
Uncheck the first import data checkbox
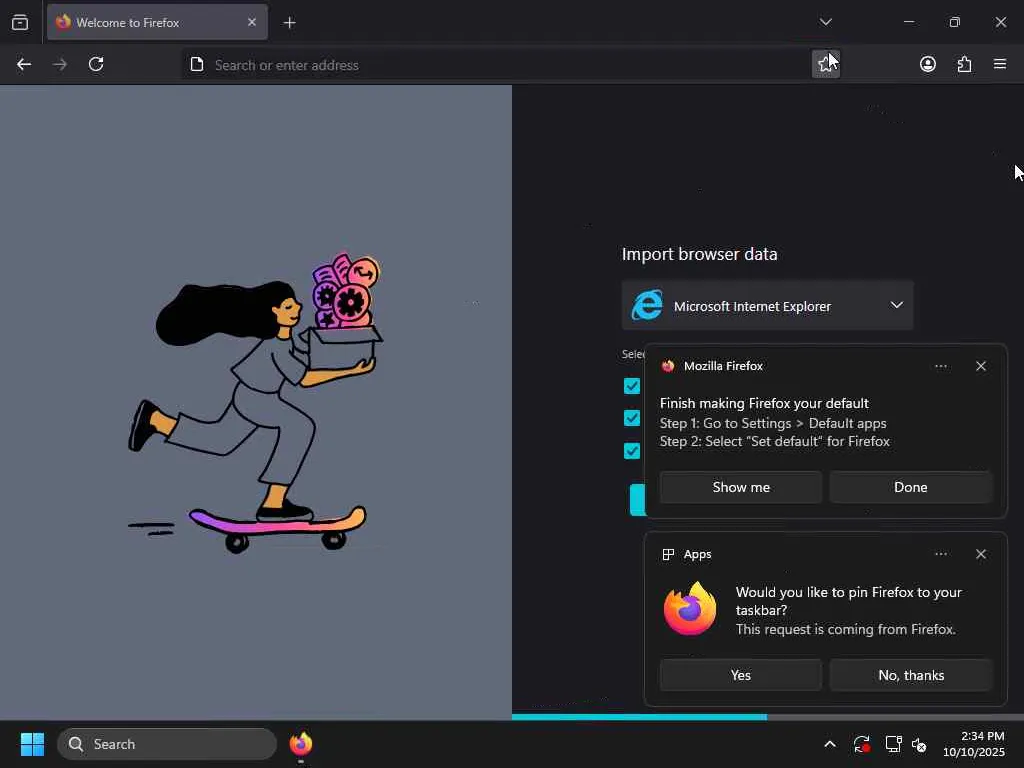click(632, 386)
